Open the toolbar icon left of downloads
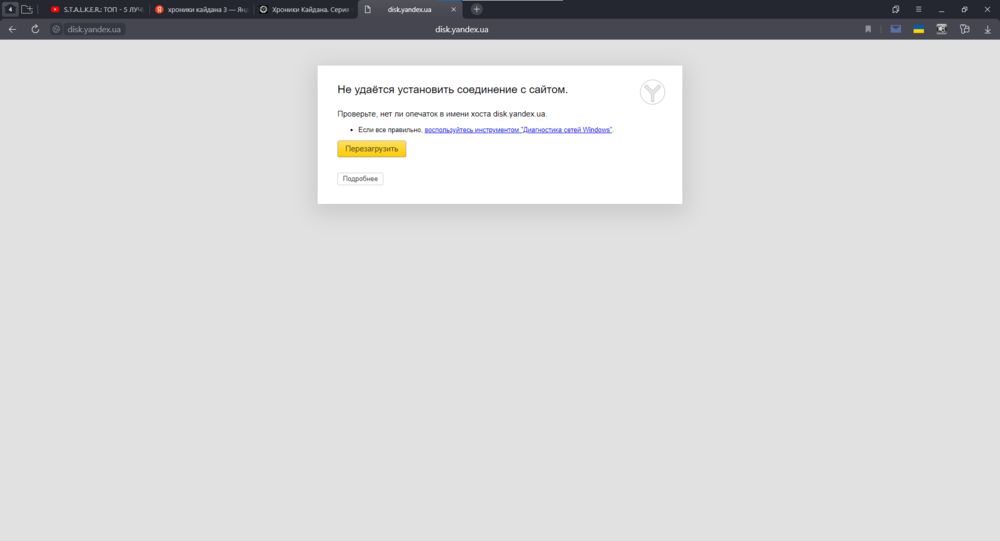The image size is (1000, 541). 964,29
